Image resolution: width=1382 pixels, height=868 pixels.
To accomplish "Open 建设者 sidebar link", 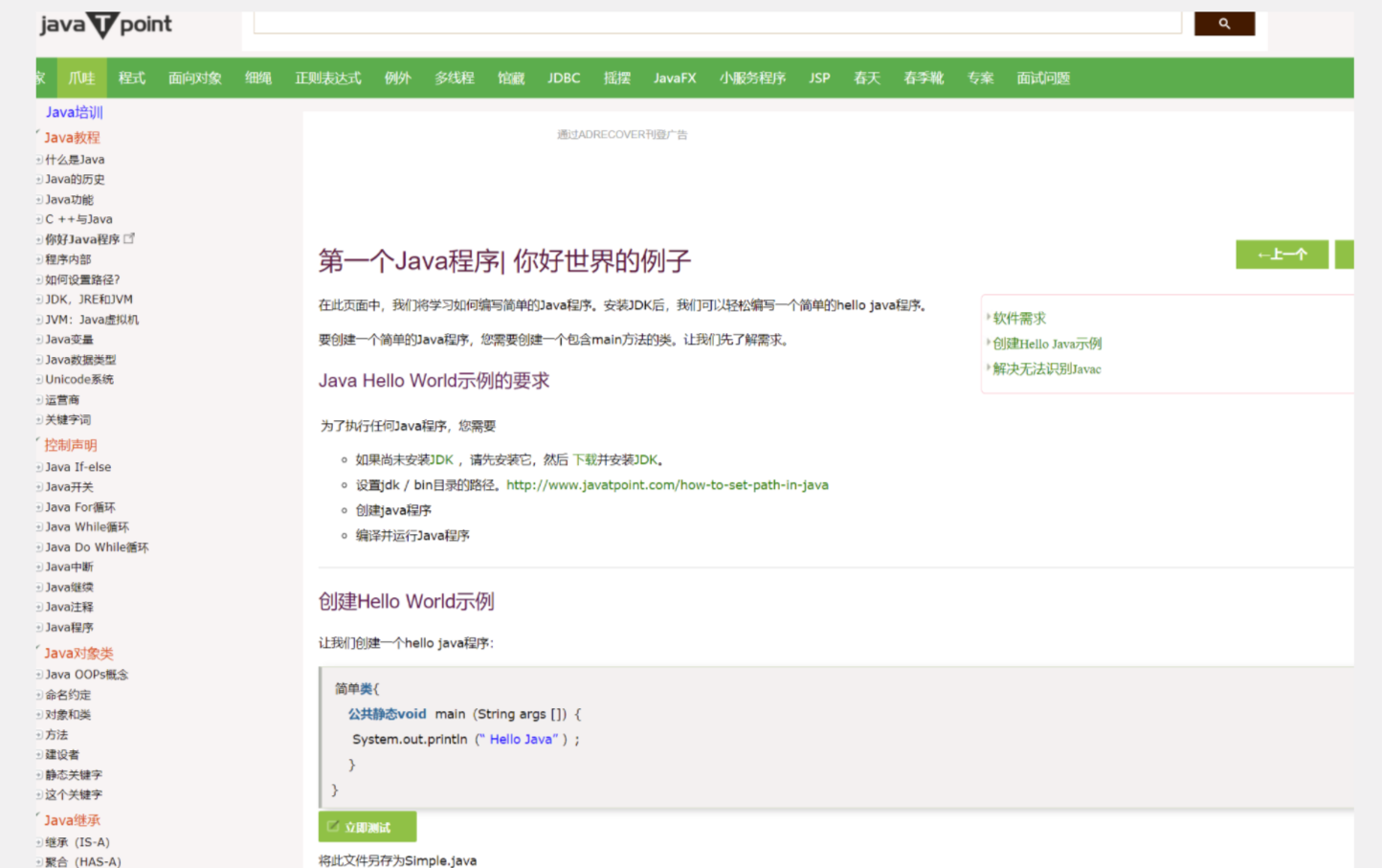I will [62, 755].
